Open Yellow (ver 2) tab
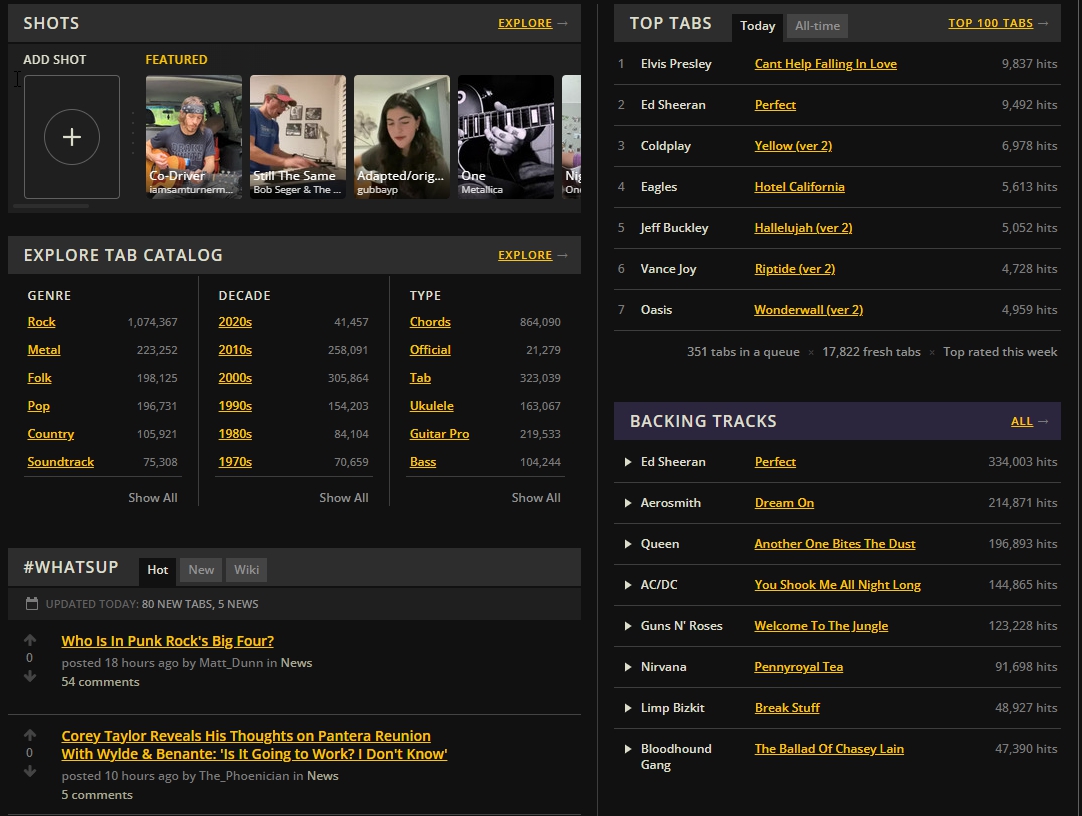 793,146
